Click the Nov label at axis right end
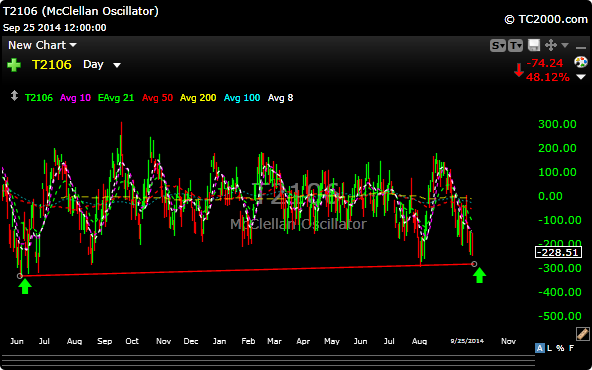 pos(508,341)
